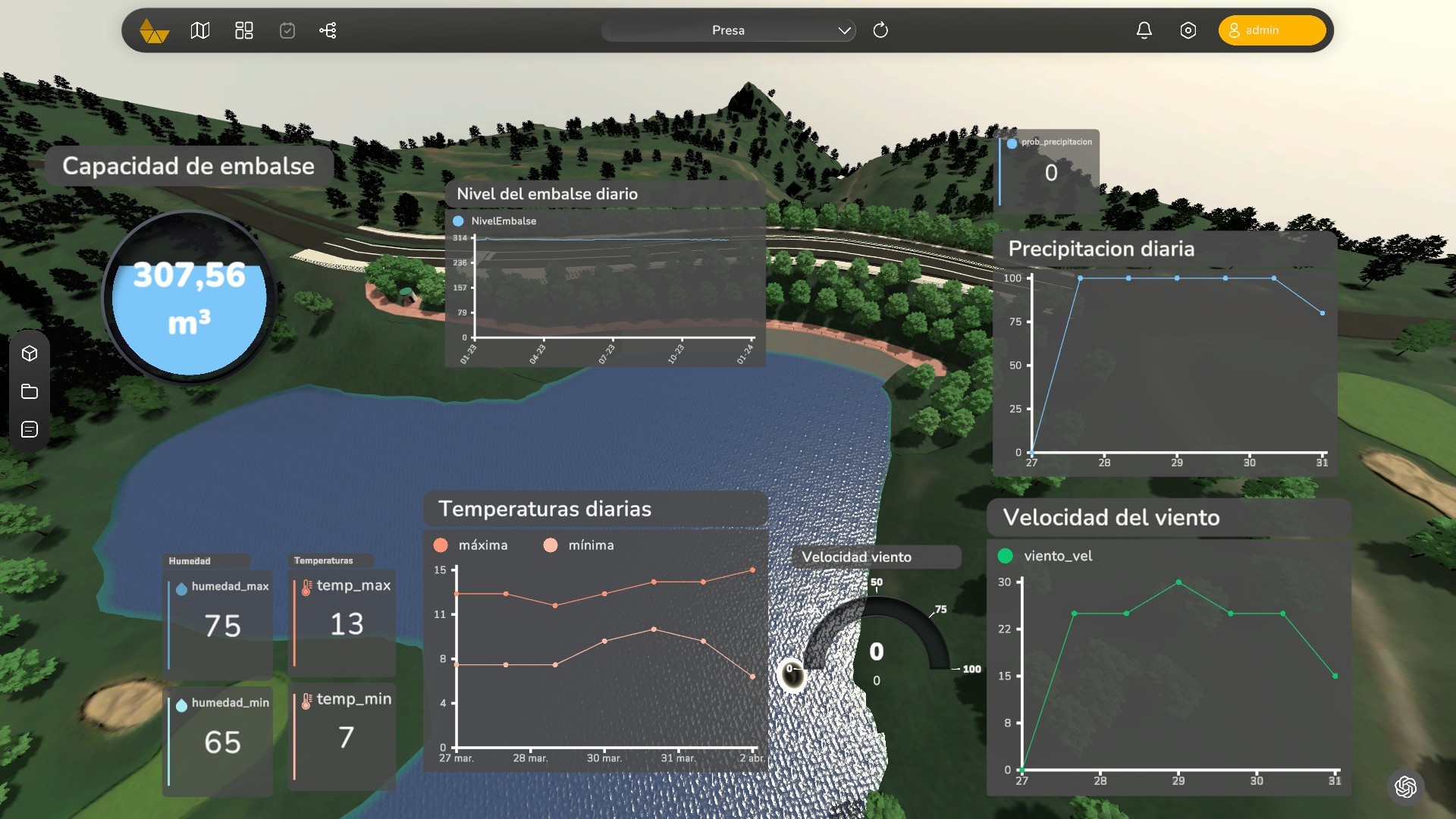Toggle the prob_precipitacion legend dot
The width and height of the screenshot is (1456, 819).
coord(1014,142)
